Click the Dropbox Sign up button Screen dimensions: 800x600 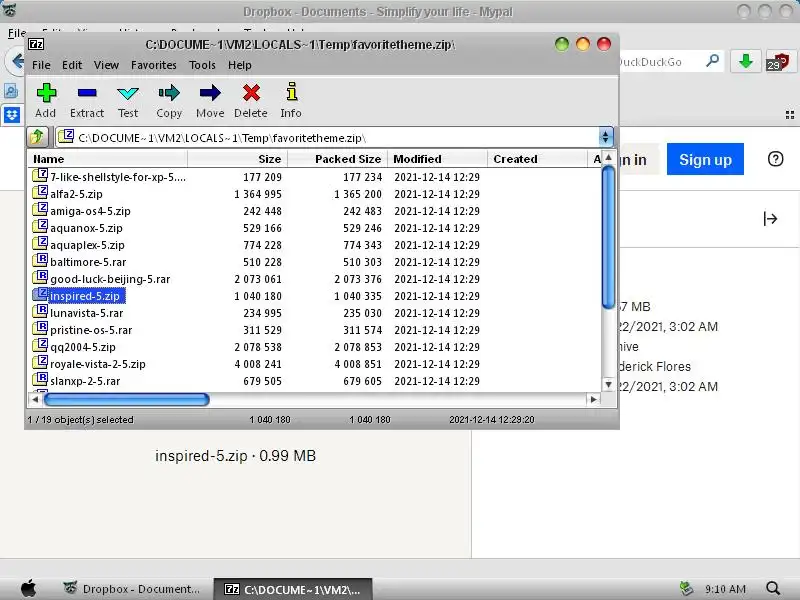pyautogui.click(x=705, y=159)
